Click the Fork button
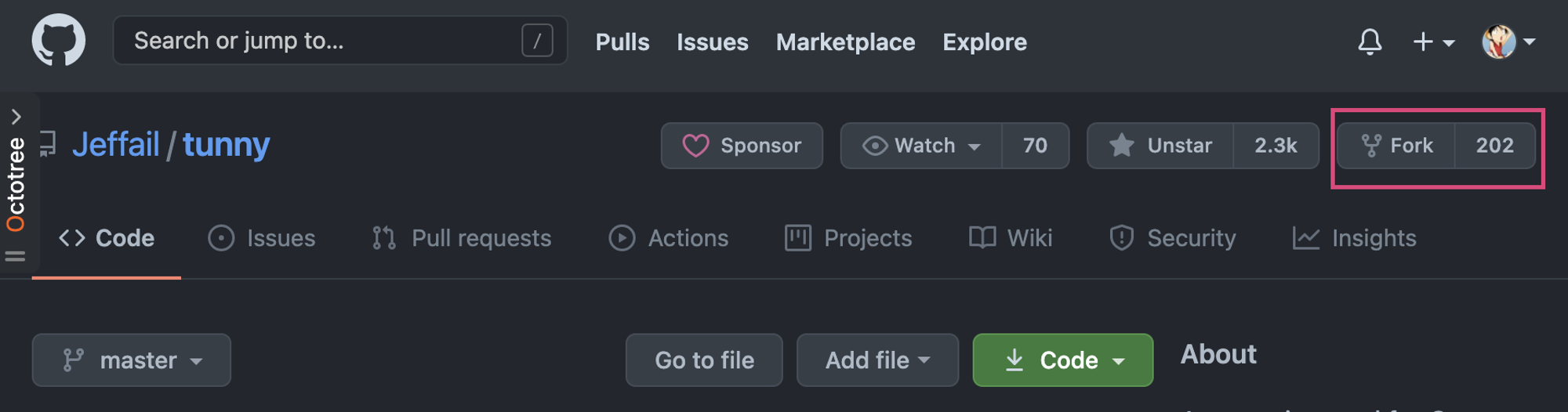This screenshot has width=1568, height=412. pos(1396,146)
